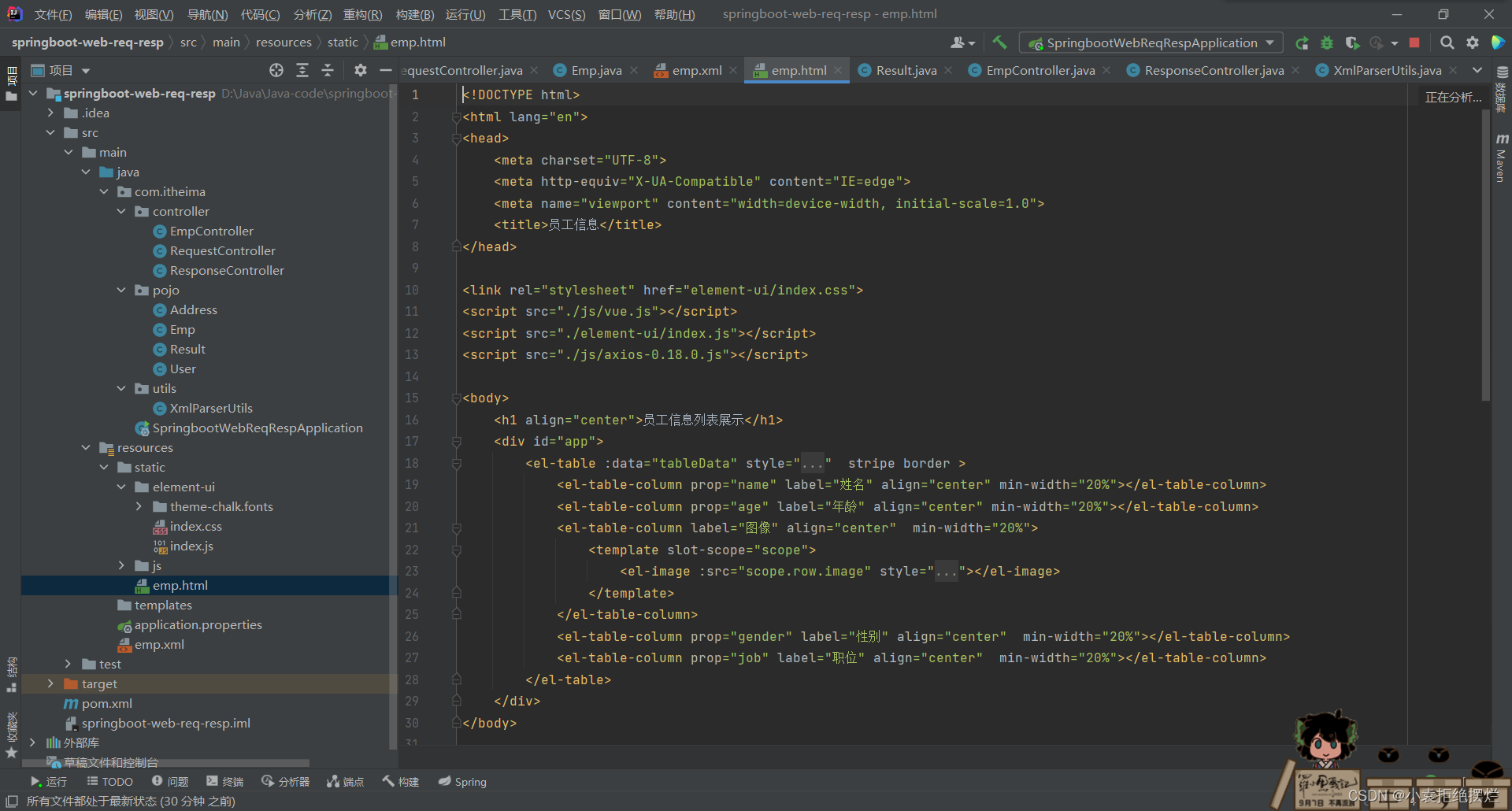Open the Maven side panel
This screenshot has height=811, width=1512.
pos(1501,158)
